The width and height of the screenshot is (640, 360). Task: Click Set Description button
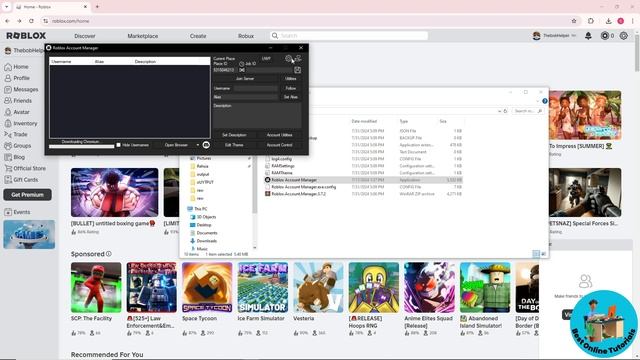coord(234,135)
